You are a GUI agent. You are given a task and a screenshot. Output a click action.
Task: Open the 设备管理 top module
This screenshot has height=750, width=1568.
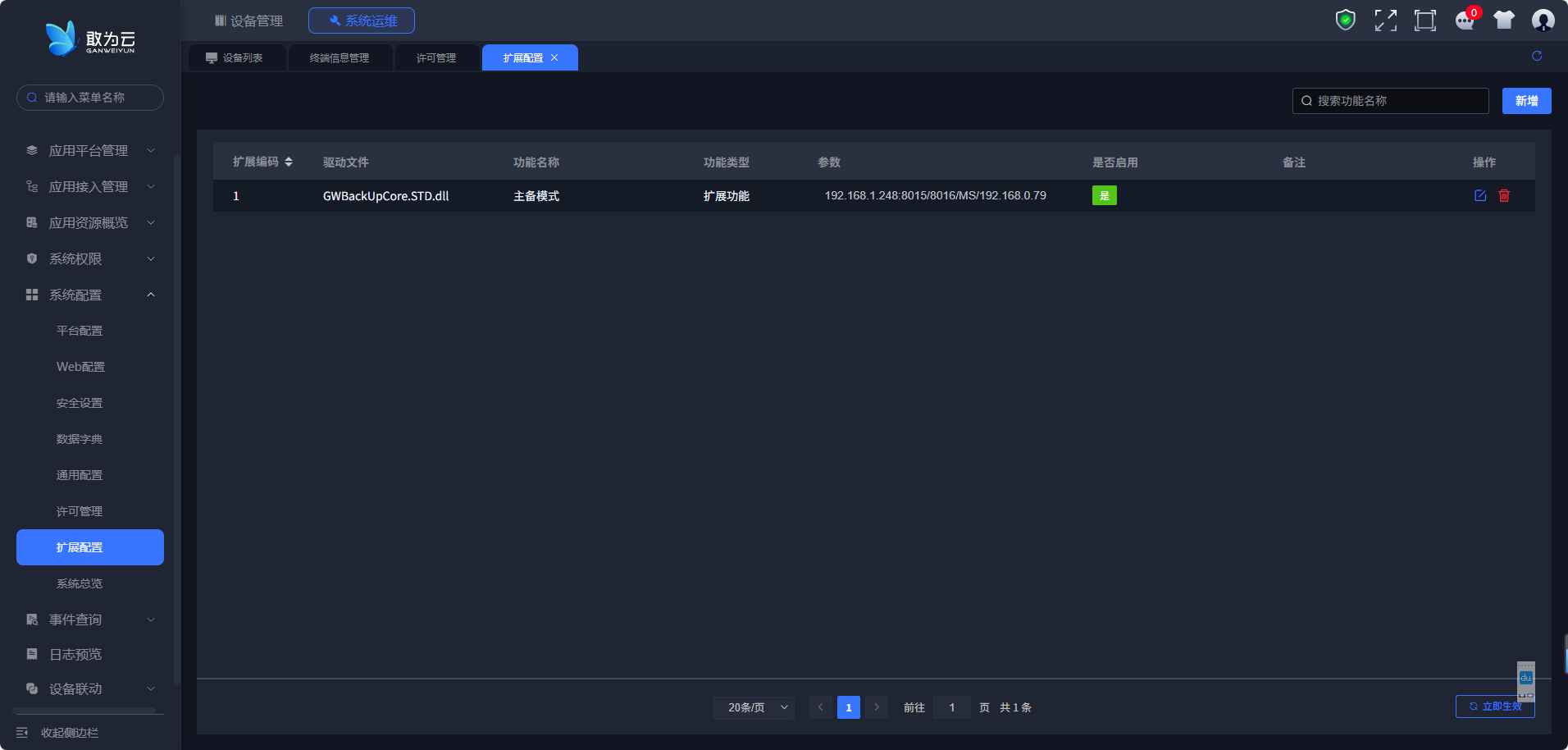pyautogui.click(x=248, y=21)
